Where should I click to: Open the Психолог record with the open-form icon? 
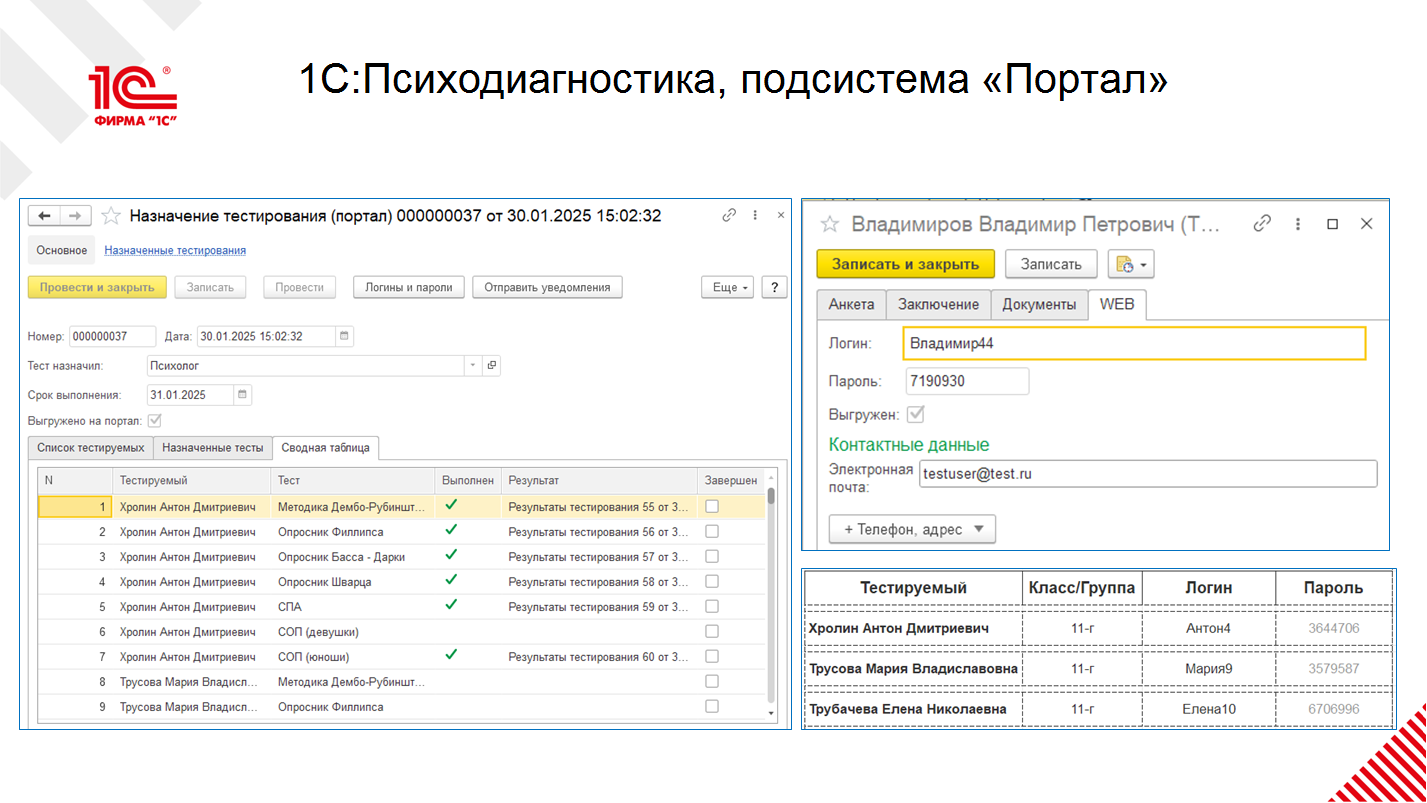[491, 366]
